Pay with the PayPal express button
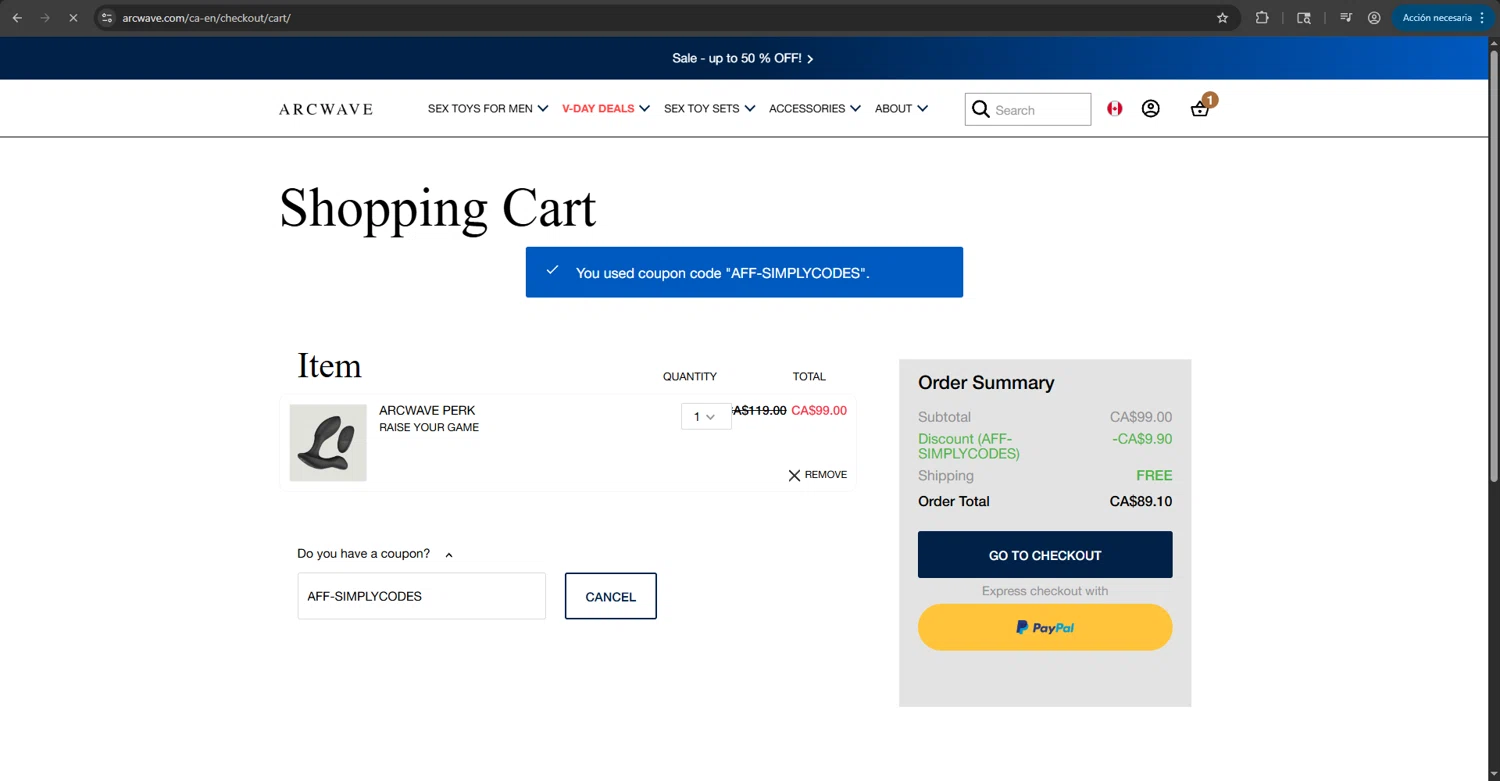1500x781 pixels. (x=1045, y=627)
